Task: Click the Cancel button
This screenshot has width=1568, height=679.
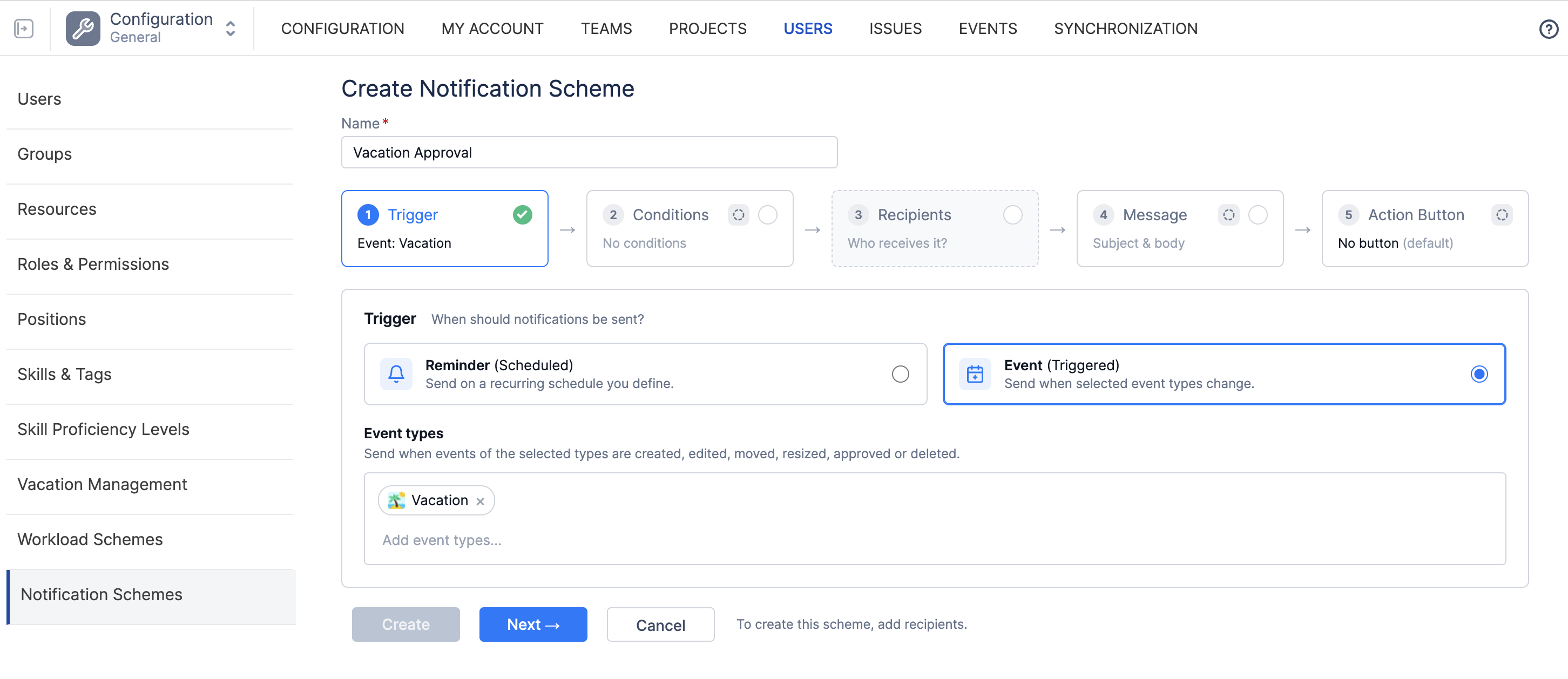Action: [x=660, y=625]
